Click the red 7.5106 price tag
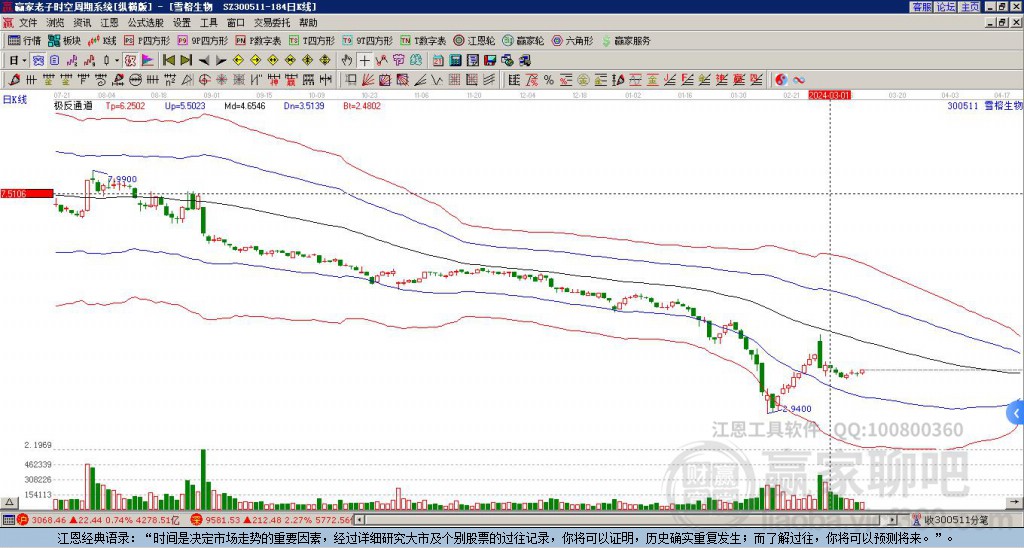 27,193
